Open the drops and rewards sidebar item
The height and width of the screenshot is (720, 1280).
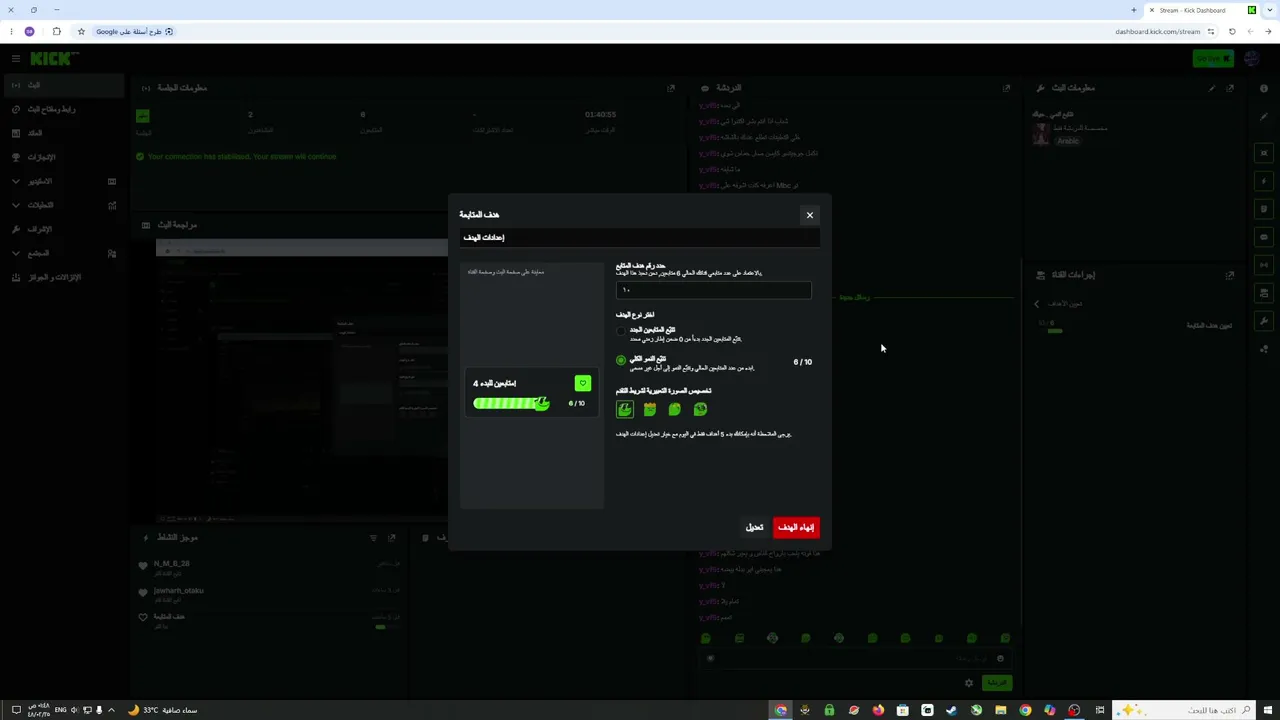click(64, 277)
